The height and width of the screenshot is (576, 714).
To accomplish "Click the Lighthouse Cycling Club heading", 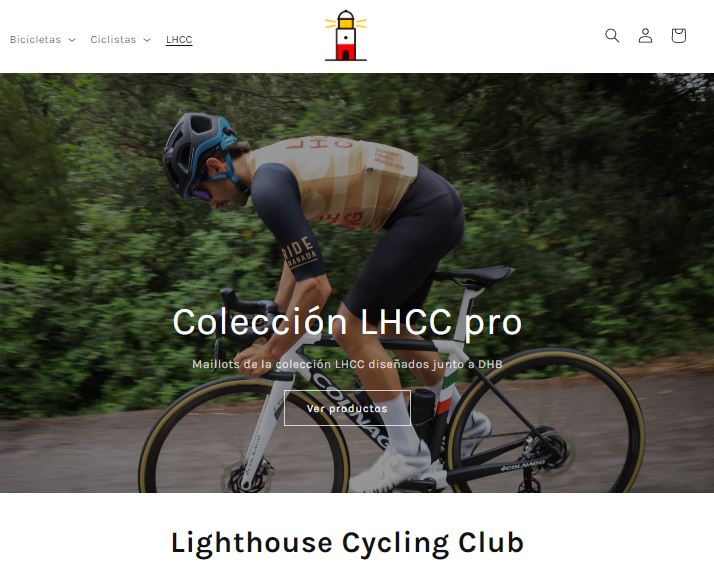I will [x=347, y=543].
